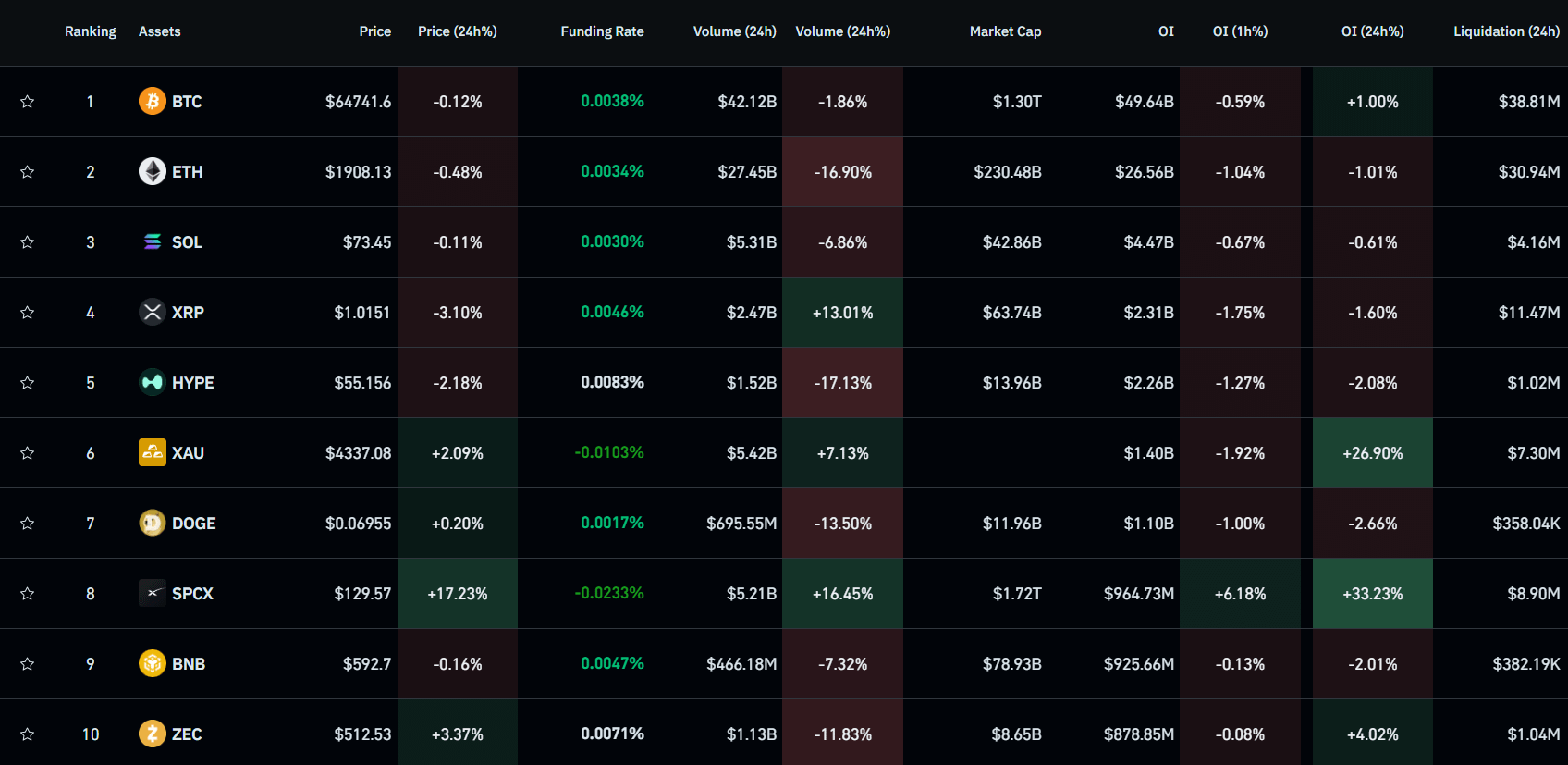Click BNB open interest $925.66M
This screenshot has width=1568, height=765.
click(x=1139, y=664)
